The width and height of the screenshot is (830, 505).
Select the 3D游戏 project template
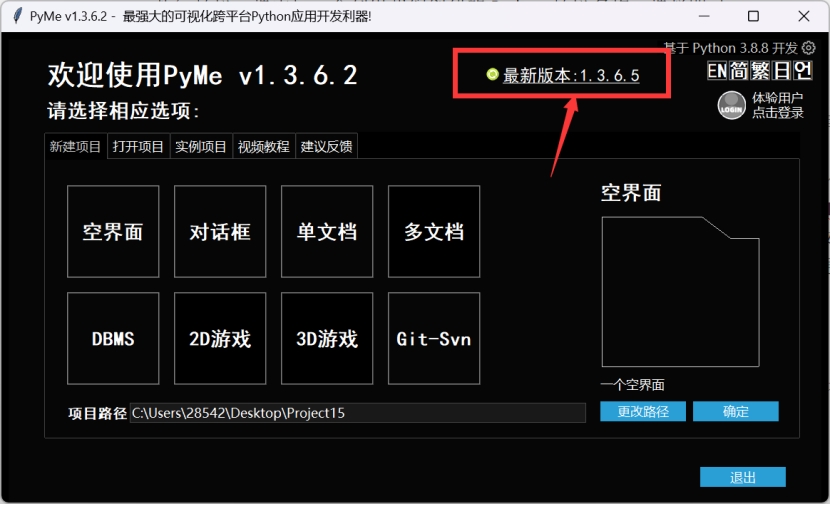click(x=327, y=338)
